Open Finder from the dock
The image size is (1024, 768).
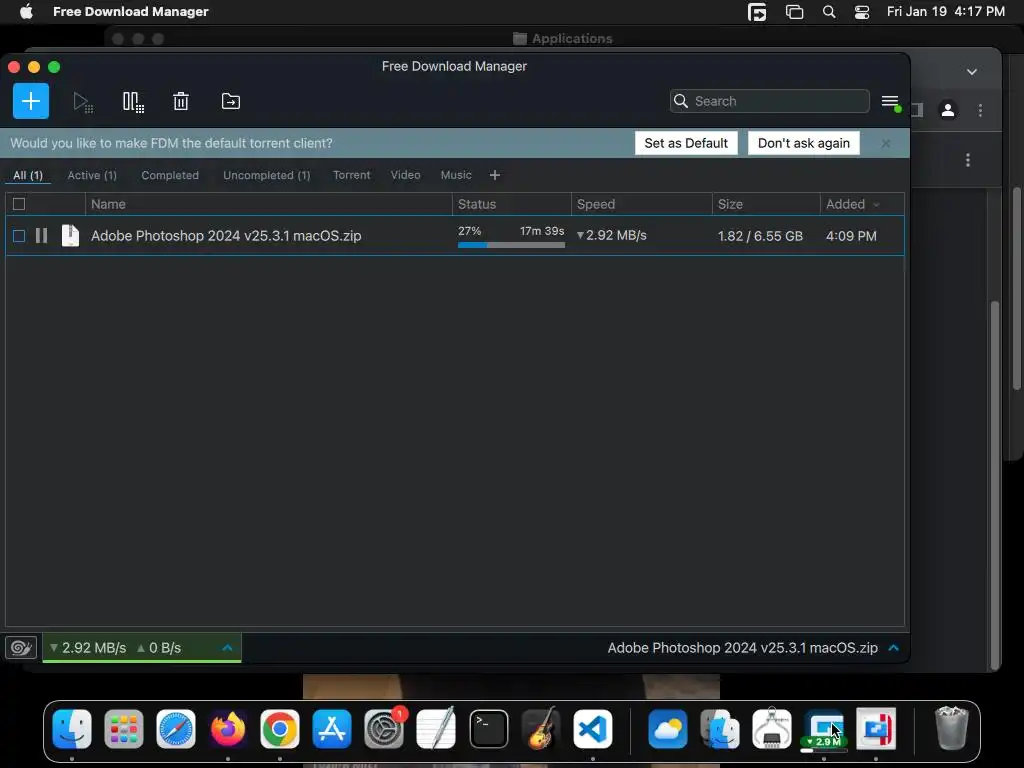pyautogui.click(x=72, y=729)
